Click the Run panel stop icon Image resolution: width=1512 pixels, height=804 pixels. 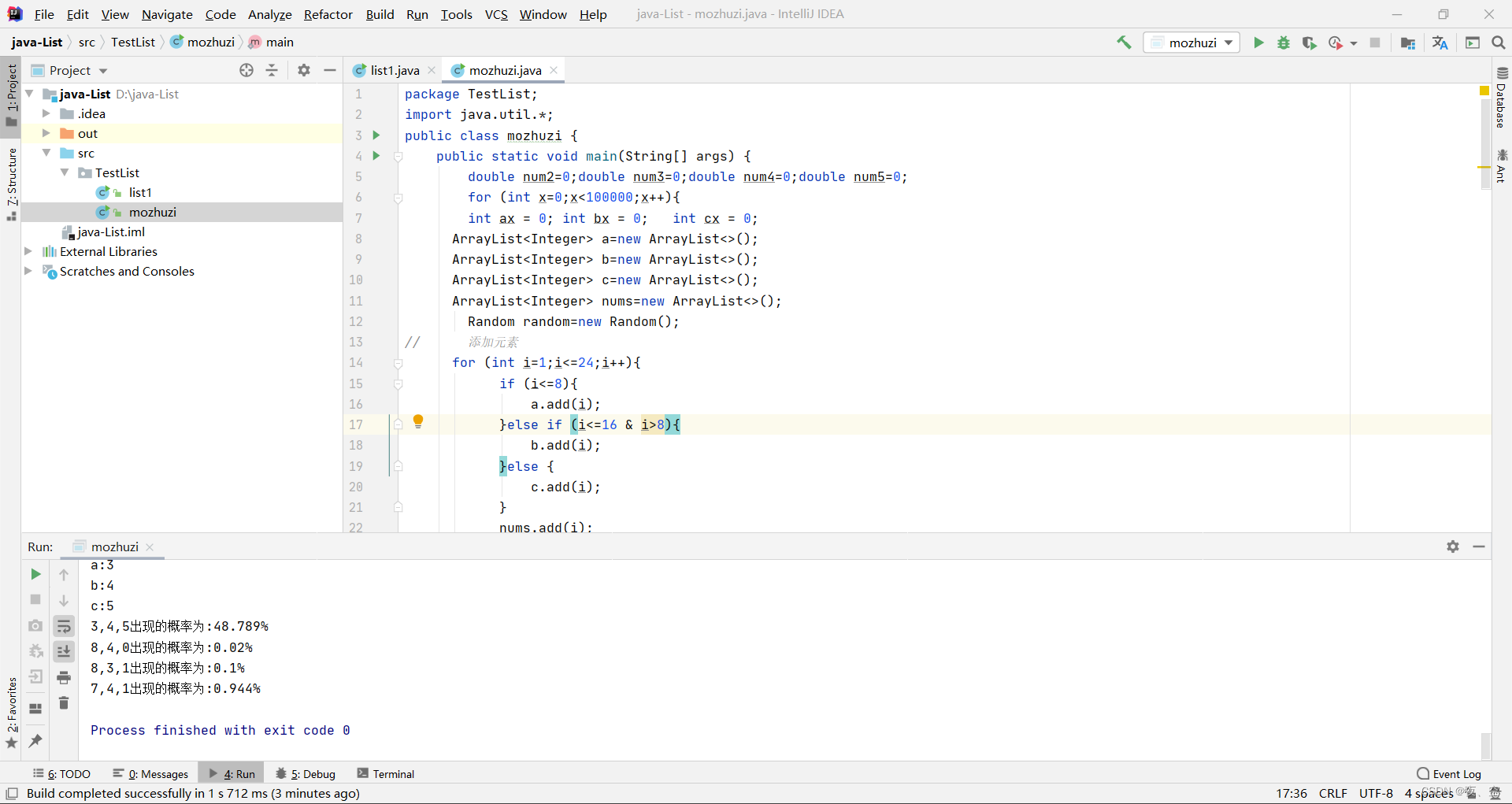point(35,599)
